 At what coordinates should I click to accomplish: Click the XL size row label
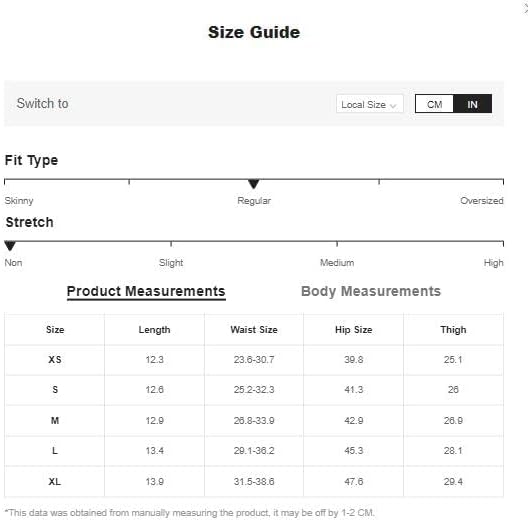pyautogui.click(x=55, y=482)
